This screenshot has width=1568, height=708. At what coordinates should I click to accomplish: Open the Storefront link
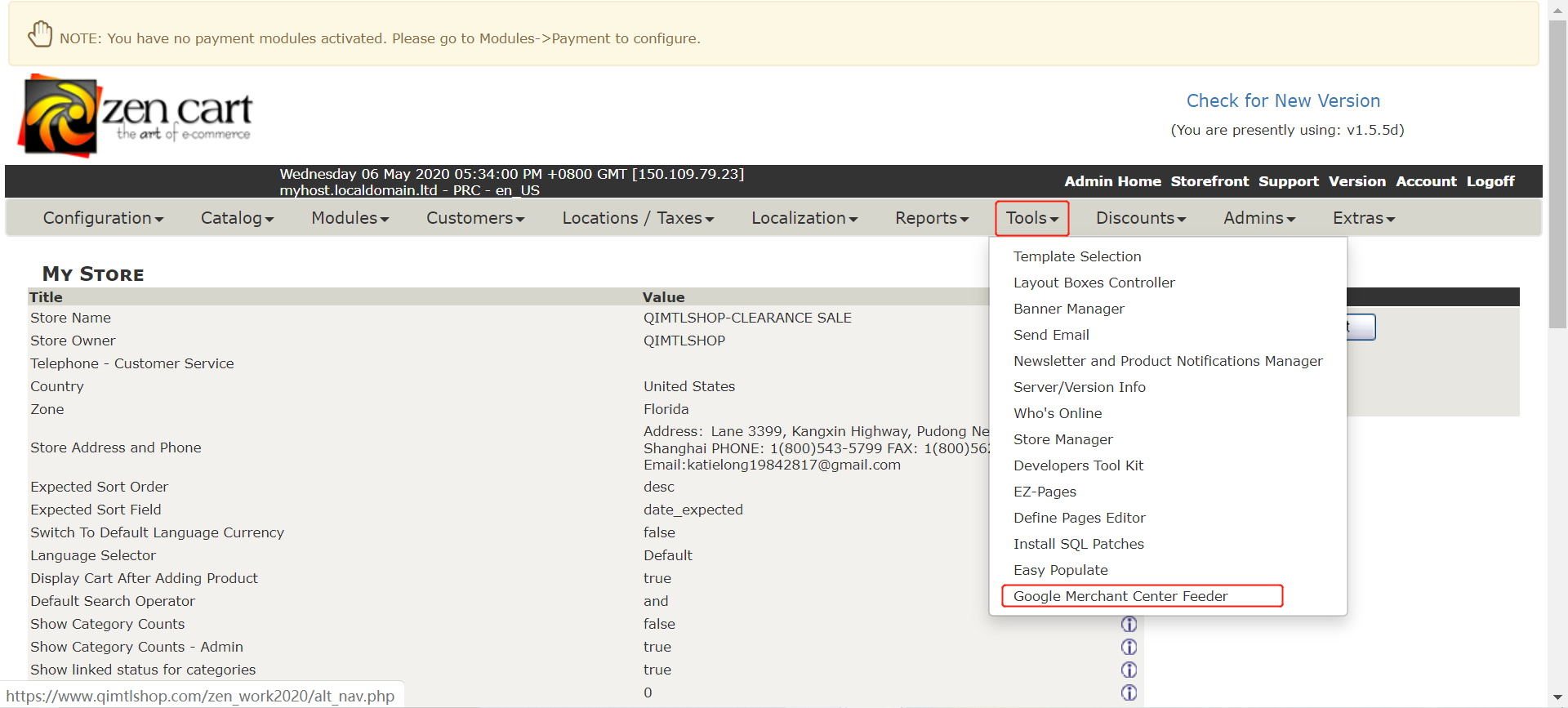tap(1209, 181)
